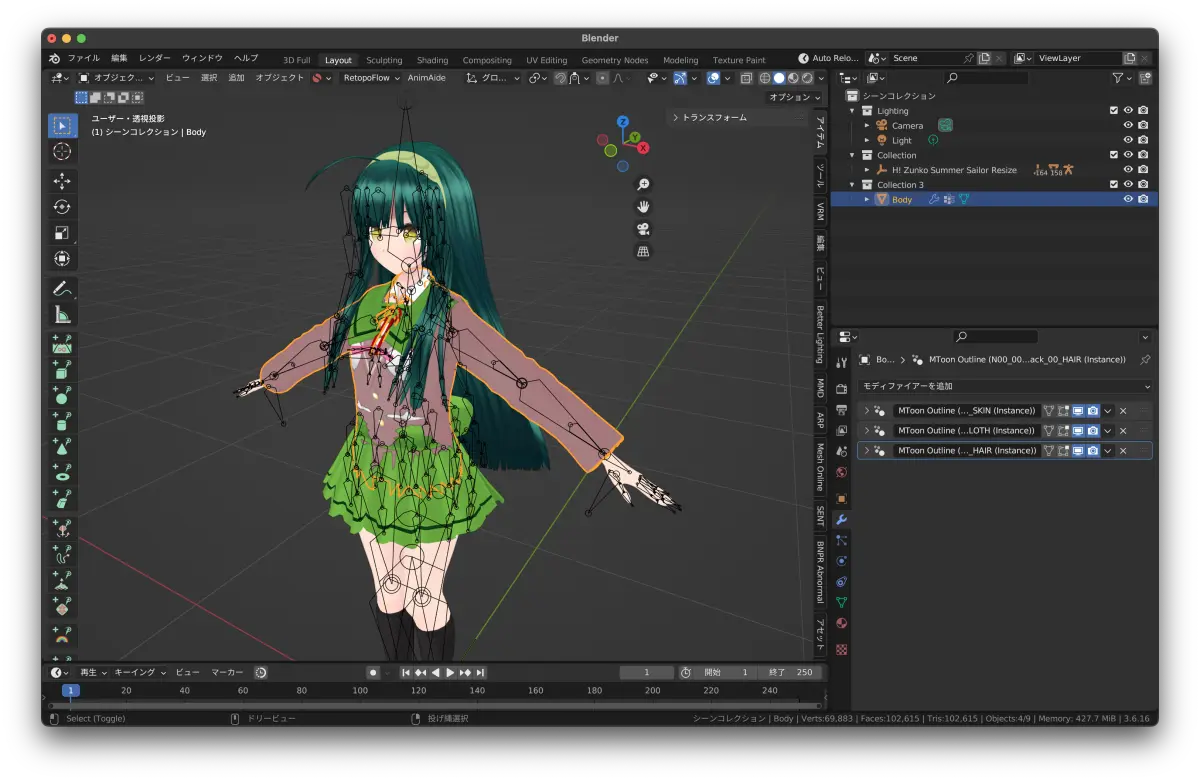The width and height of the screenshot is (1200, 781).
Task: Select the Measure tool
Action: [62, 315]
